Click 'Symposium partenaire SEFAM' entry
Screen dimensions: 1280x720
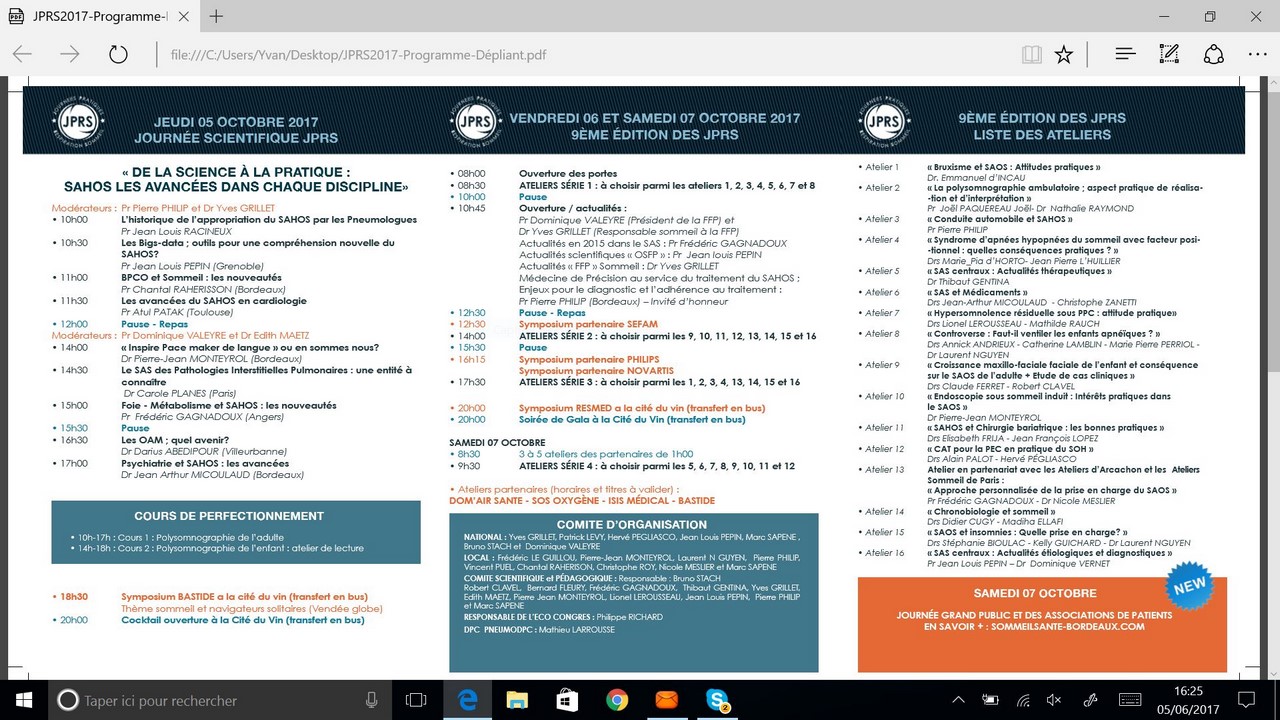[x=588, y=324]
